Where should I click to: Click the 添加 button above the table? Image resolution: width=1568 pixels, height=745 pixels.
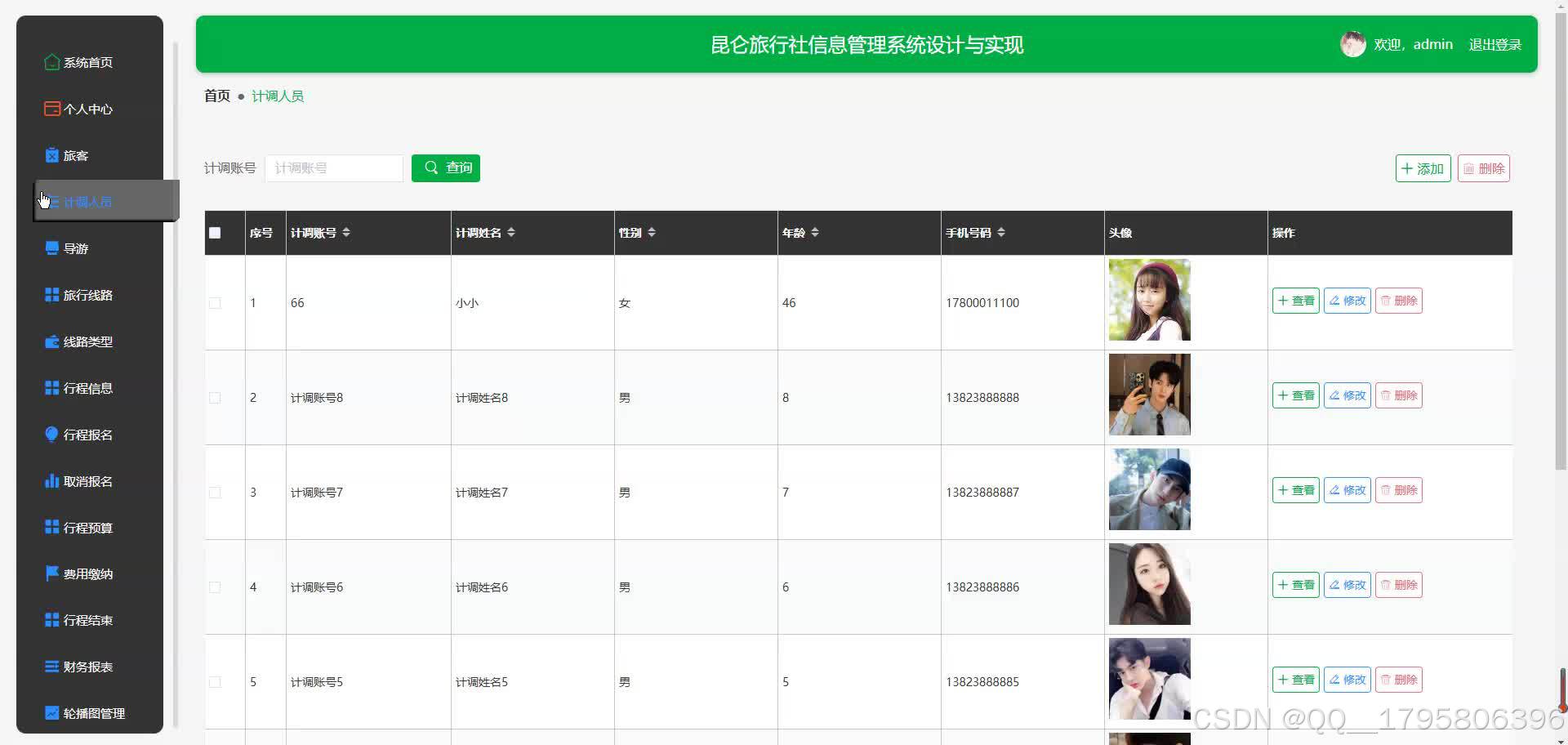pos(1423,168)
